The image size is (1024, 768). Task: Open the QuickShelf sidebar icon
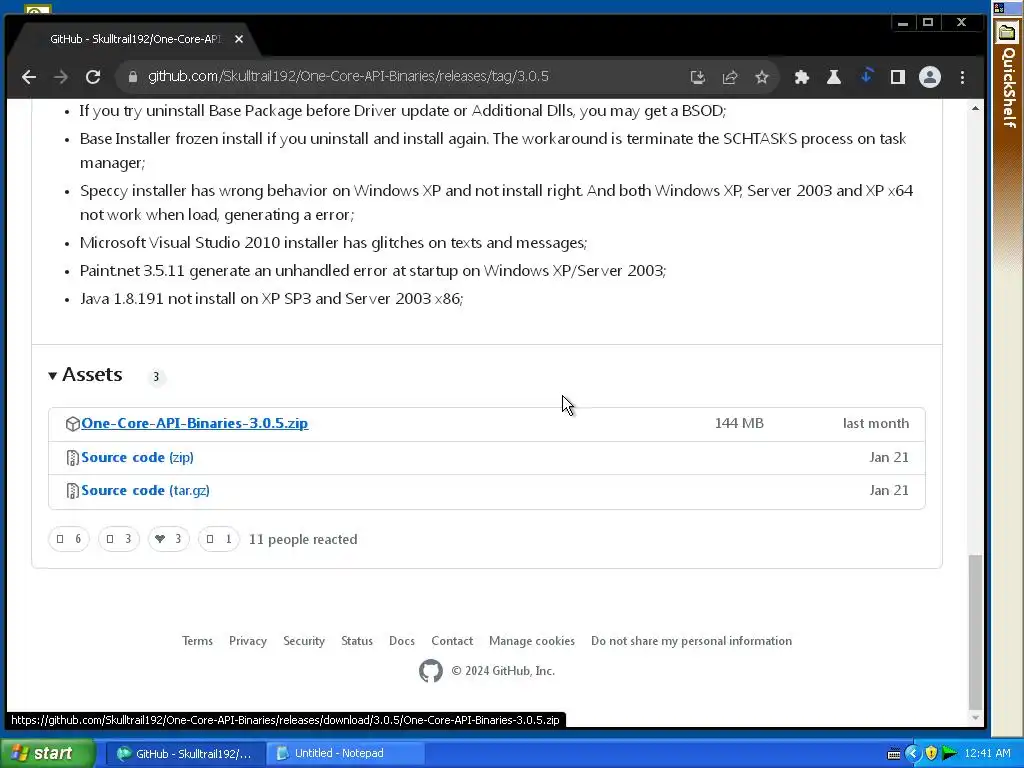[1006, 32]
